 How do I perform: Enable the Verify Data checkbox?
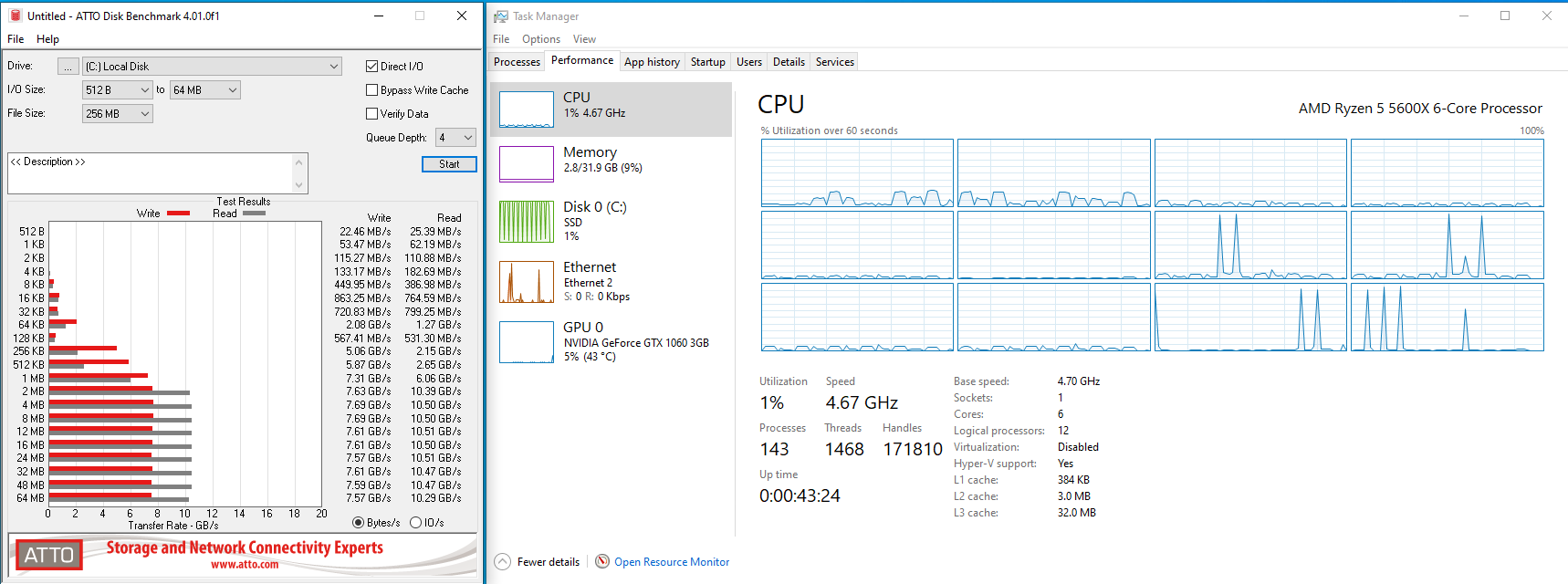[x=372, y=114]
